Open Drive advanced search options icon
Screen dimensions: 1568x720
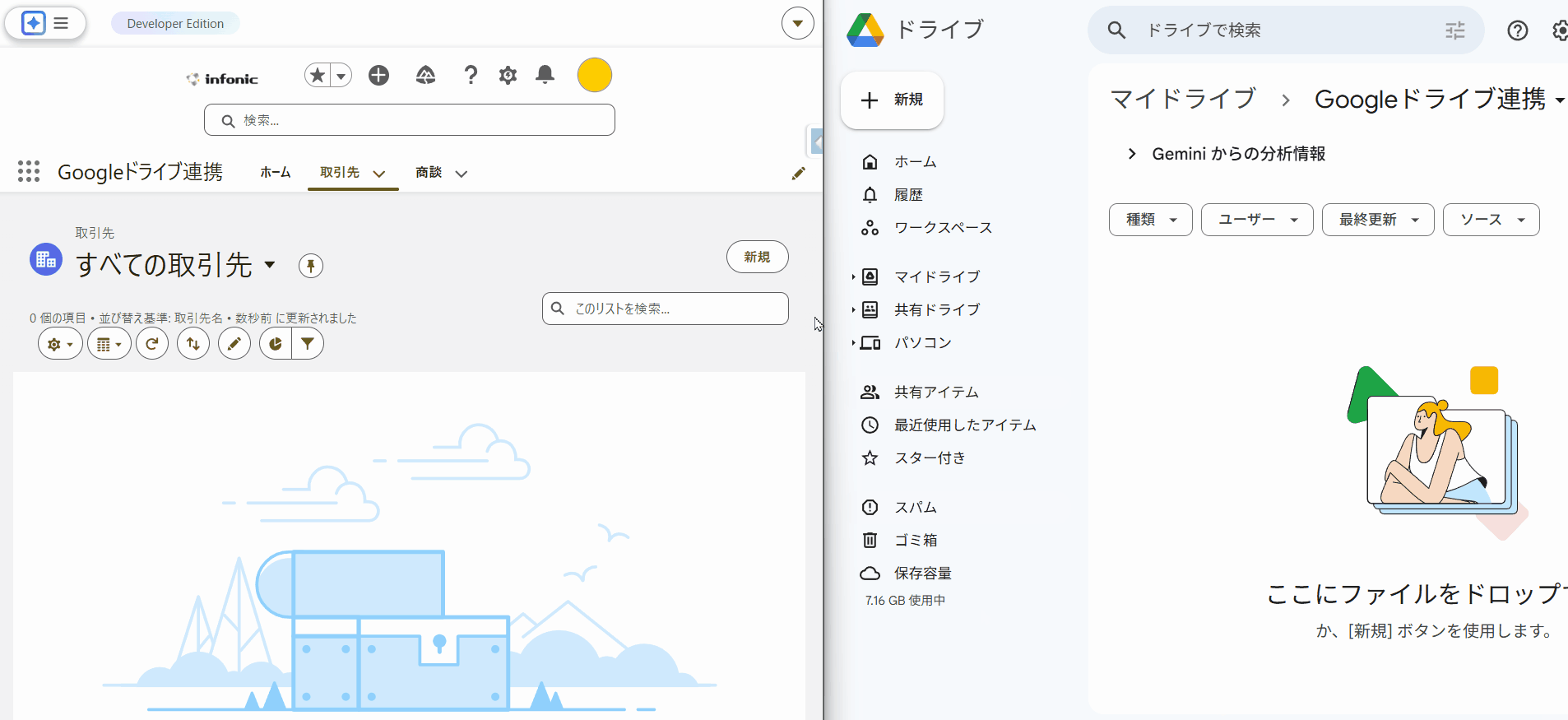coord(1454,30)
